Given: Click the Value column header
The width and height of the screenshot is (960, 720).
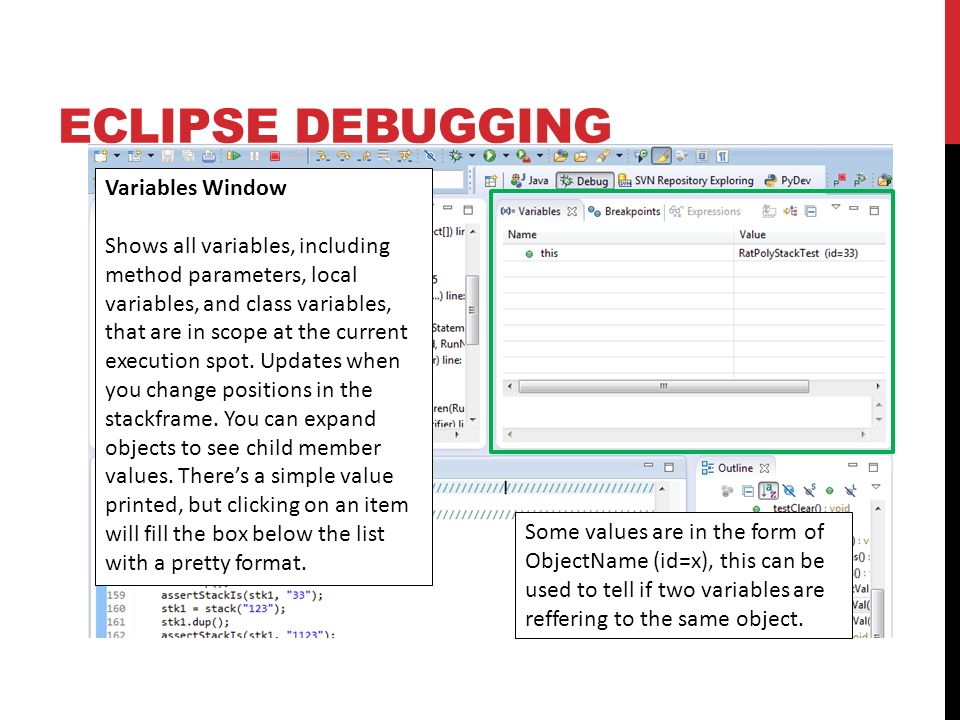Looking at the screenshot, I should (810, 234).
